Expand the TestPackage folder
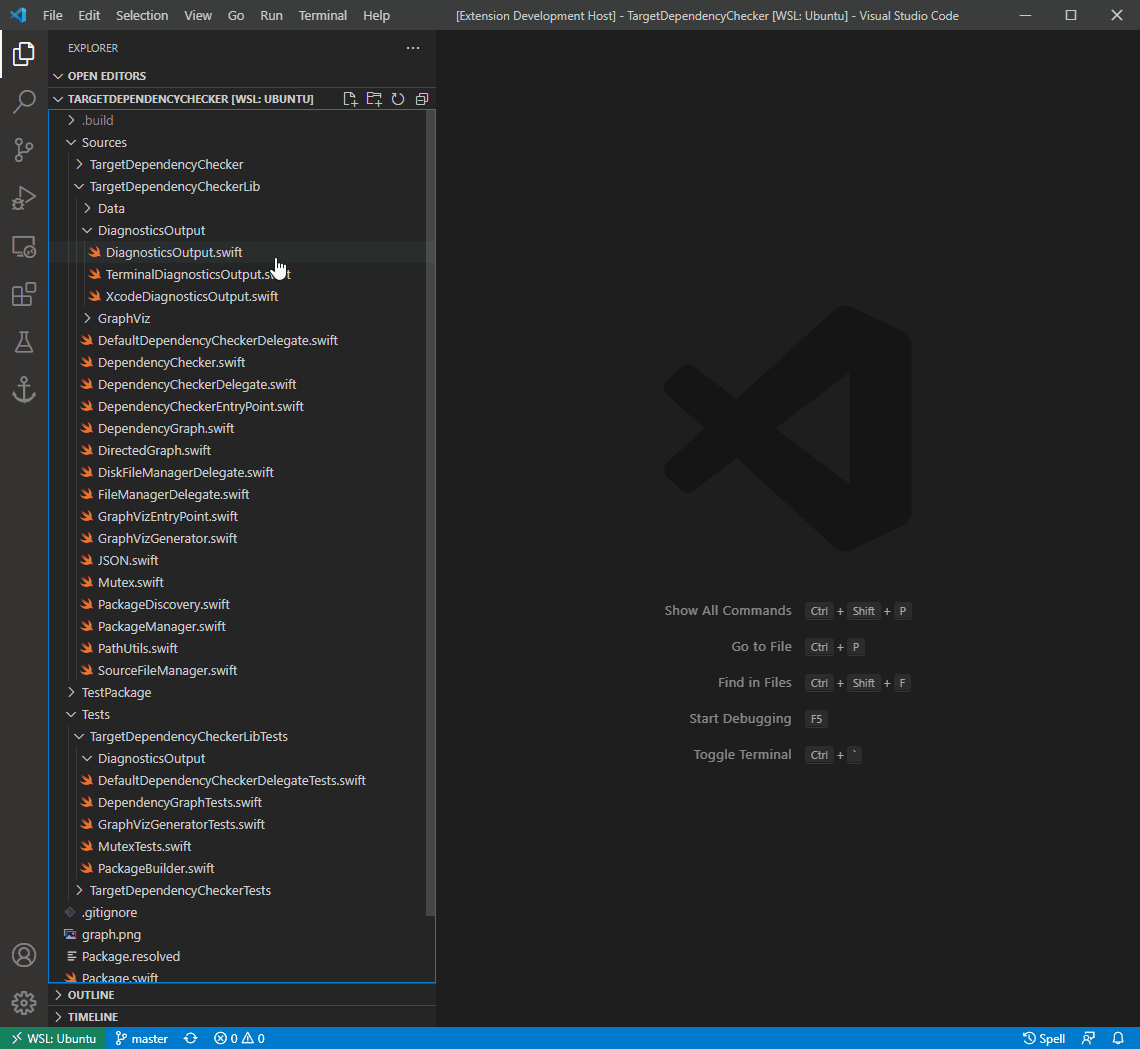 click(x=242, y=693)
